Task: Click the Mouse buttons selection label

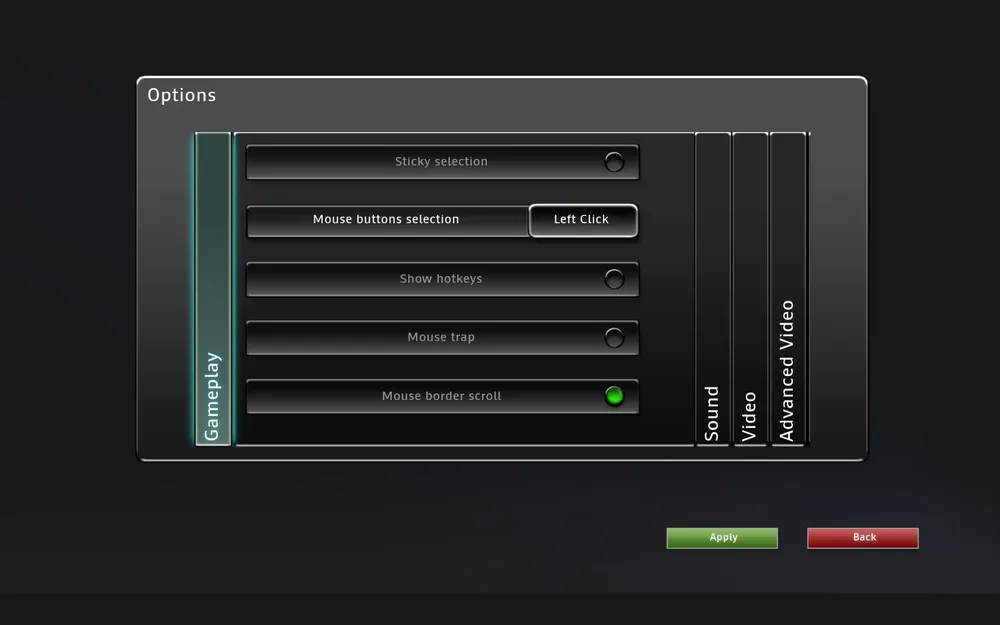Action: pos(386,220)
